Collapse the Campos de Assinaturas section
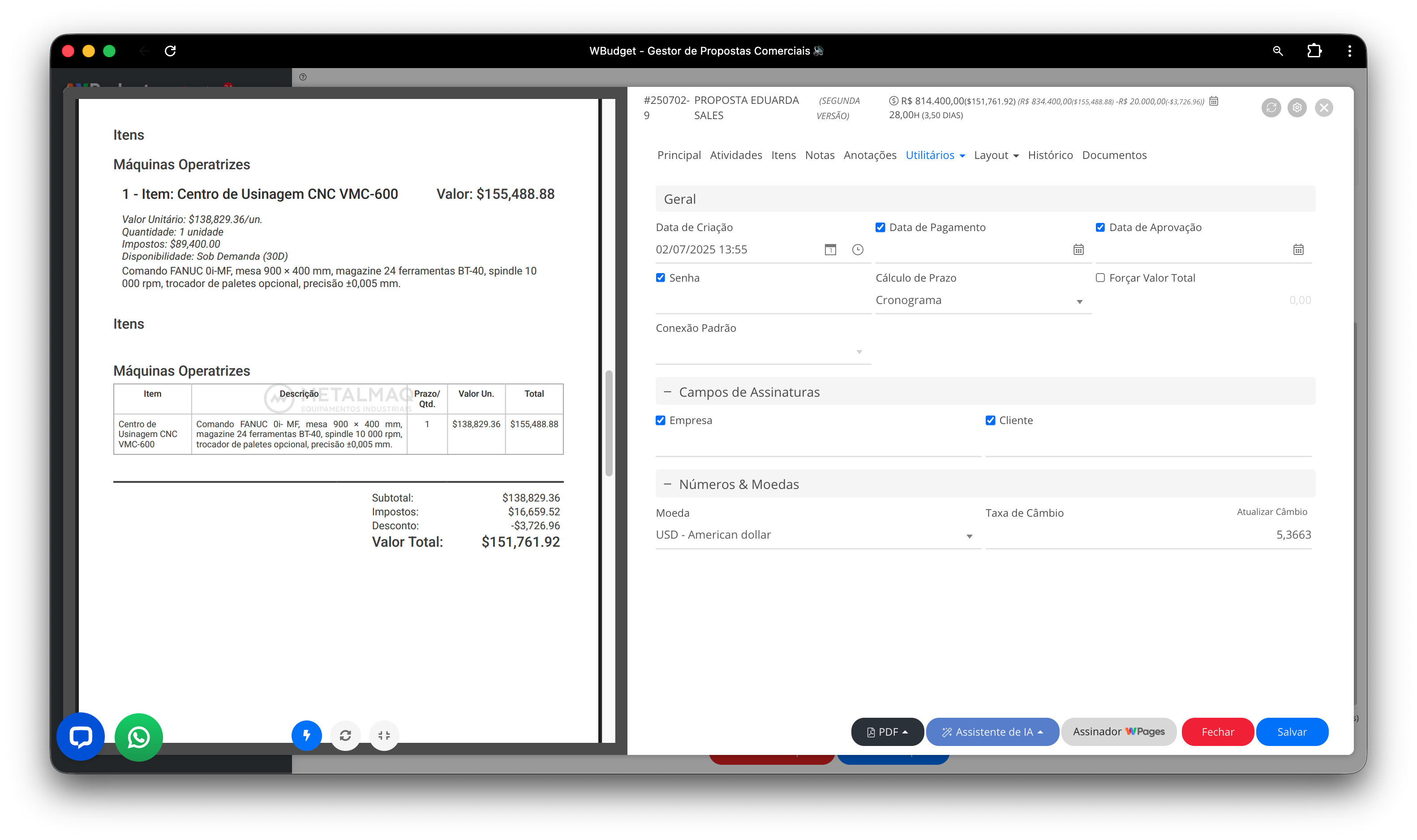Screen dimensions: 1417x840 point(667,392)
